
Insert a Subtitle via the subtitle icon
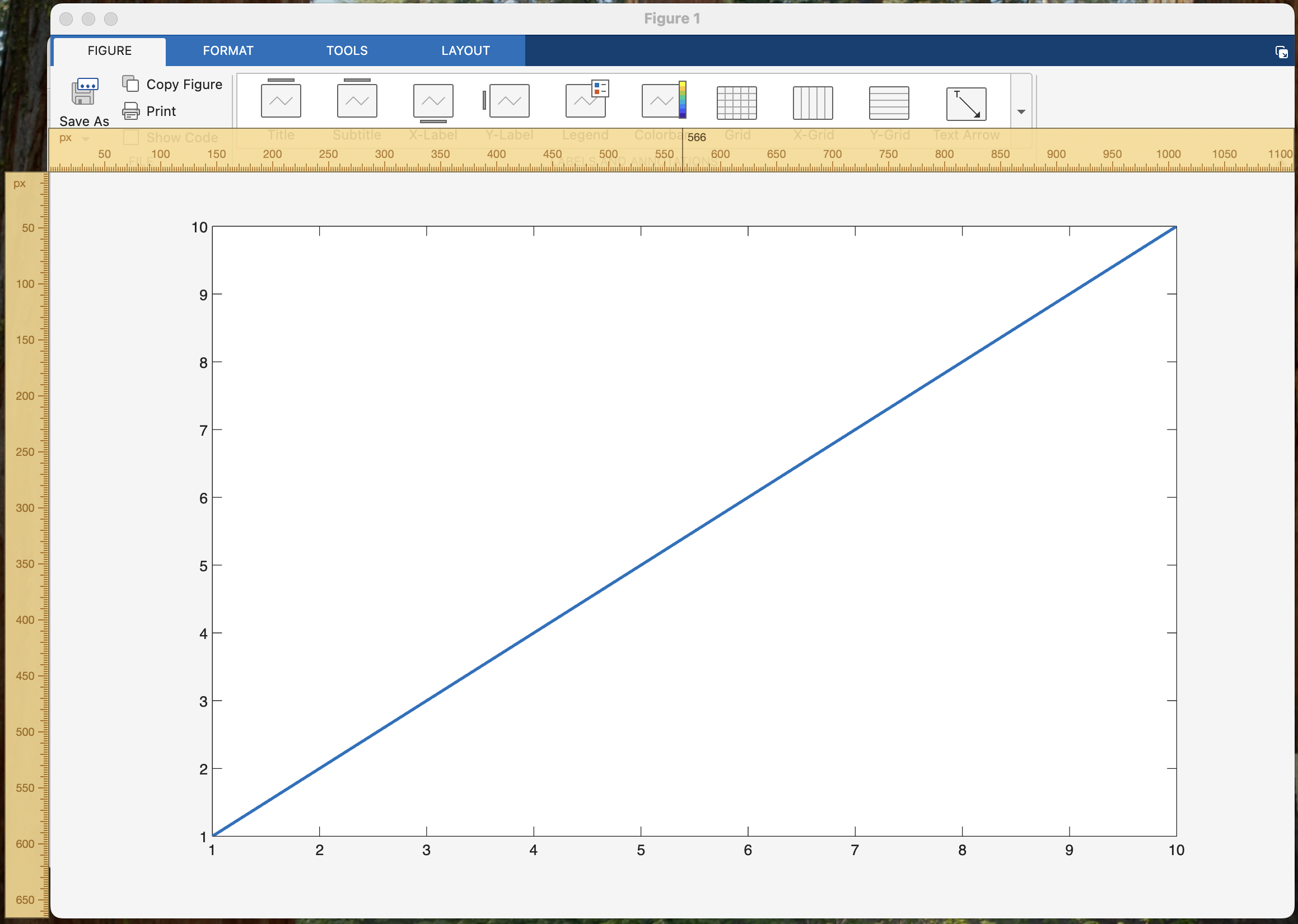coord(357,100)
